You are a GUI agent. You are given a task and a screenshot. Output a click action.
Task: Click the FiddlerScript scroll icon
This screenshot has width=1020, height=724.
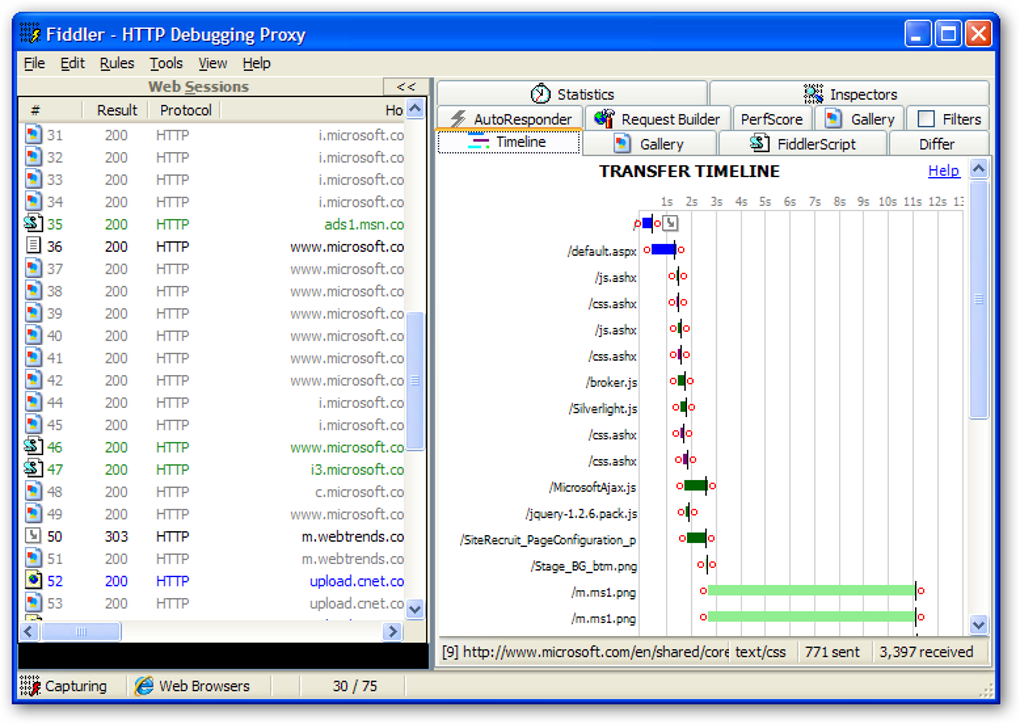pyautogui.click(x=760, y=143)
